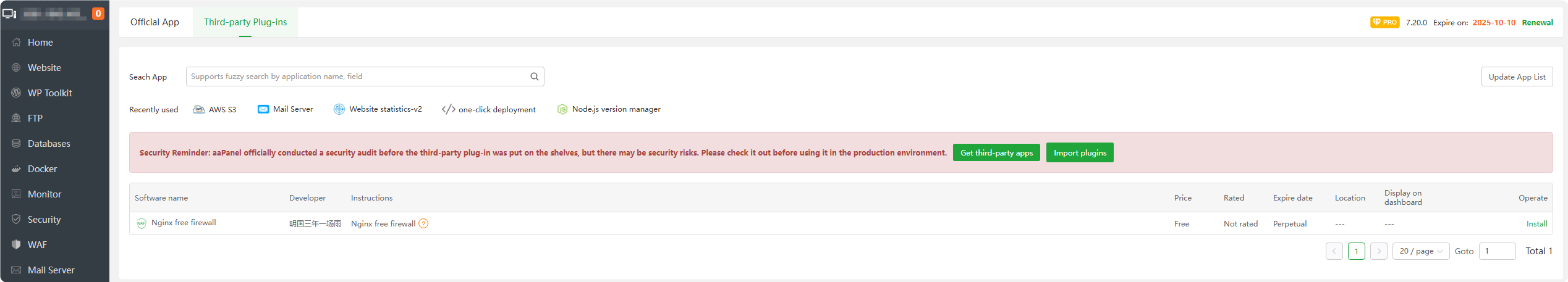Click the Renewal link

(1537, 23)
